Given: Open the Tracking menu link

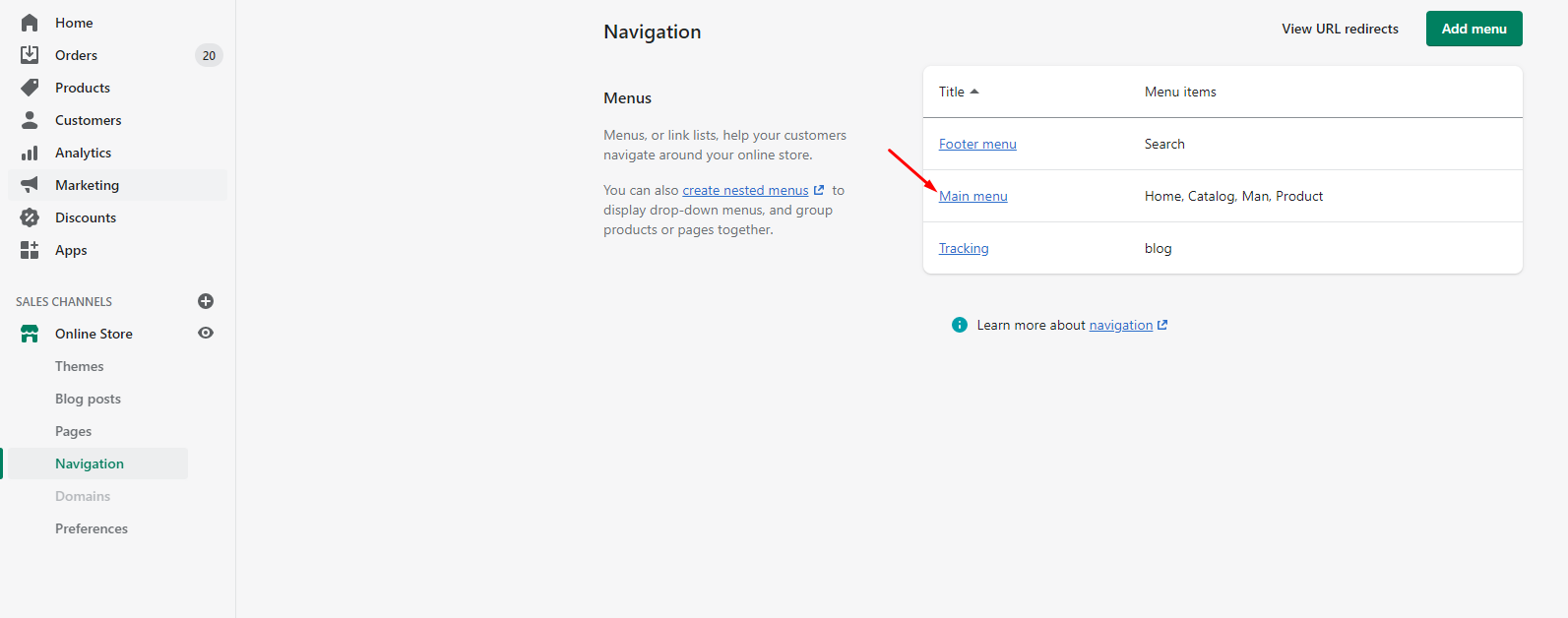Looking at the screenshot, I should [964, 248].
